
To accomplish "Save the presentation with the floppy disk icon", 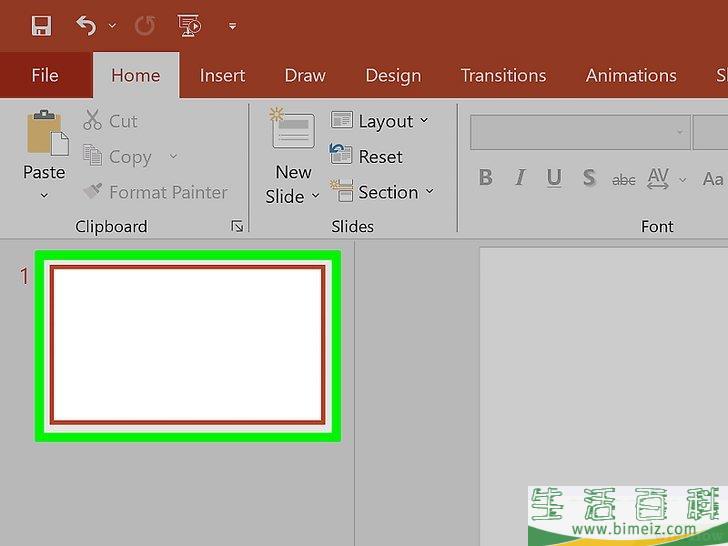I will tap(41, 26).
